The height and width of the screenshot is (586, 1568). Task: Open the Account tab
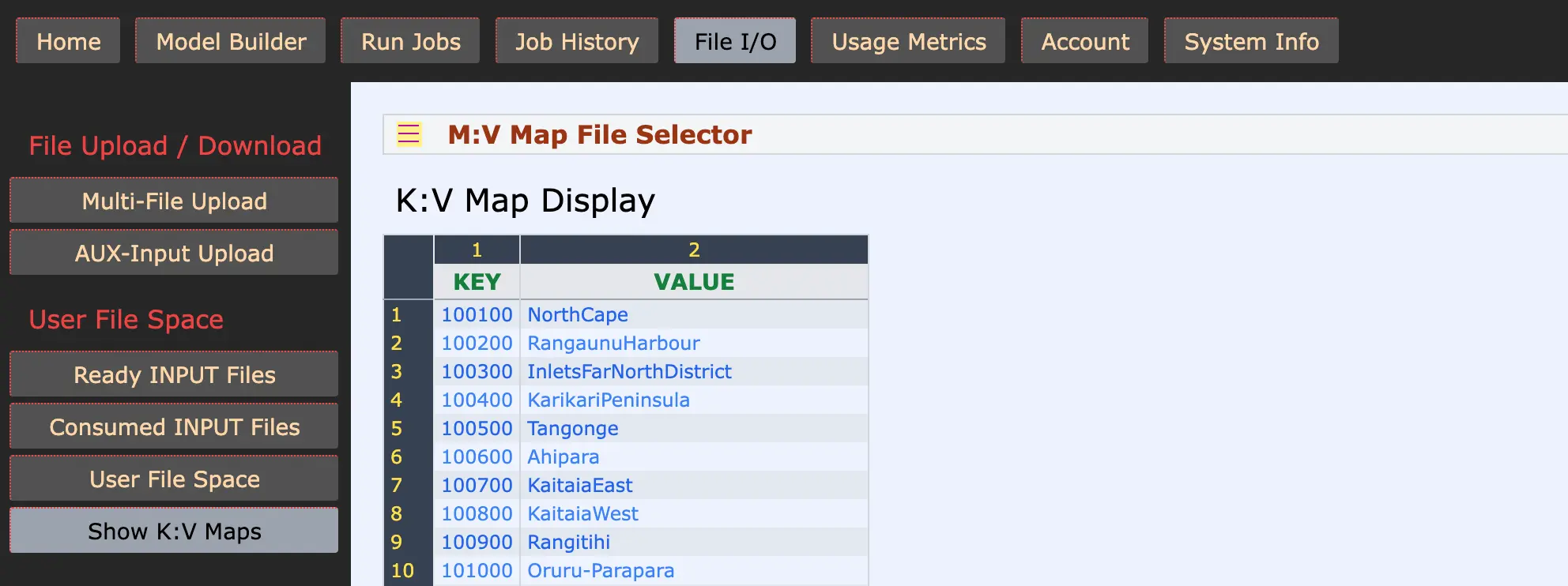[1084, 41]
